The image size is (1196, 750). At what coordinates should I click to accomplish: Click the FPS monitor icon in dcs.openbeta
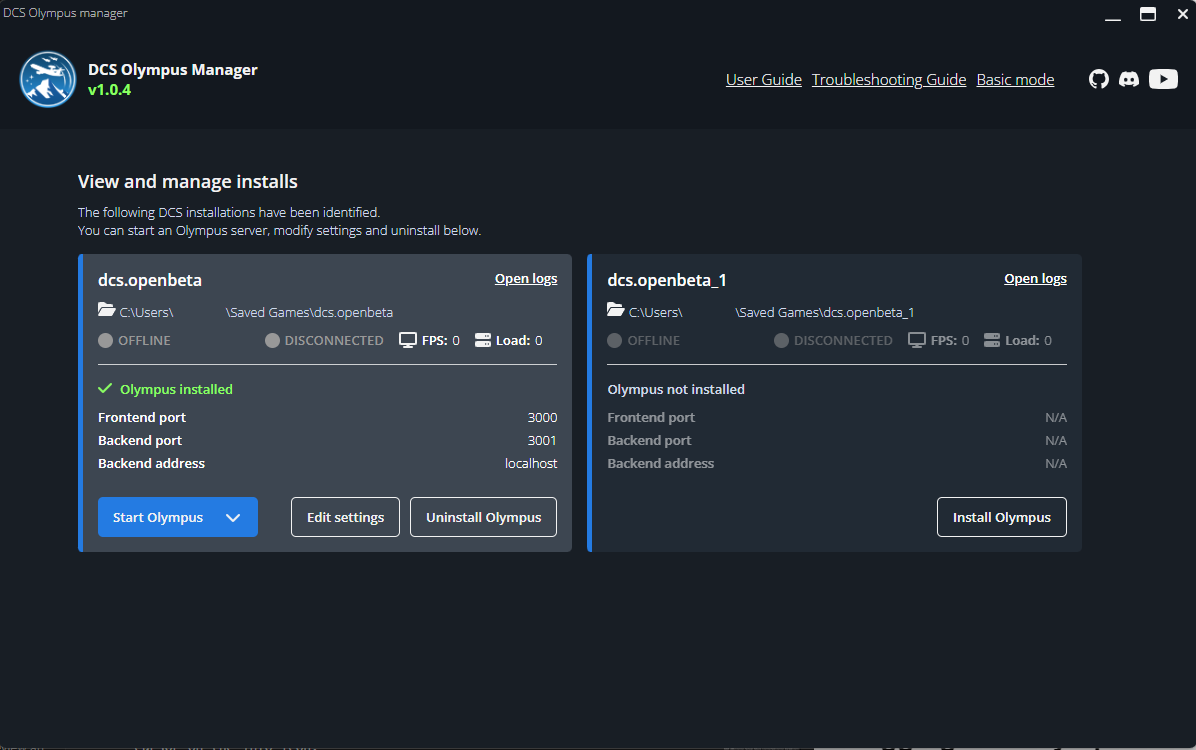pyautogui.click(x=408, y=340)
